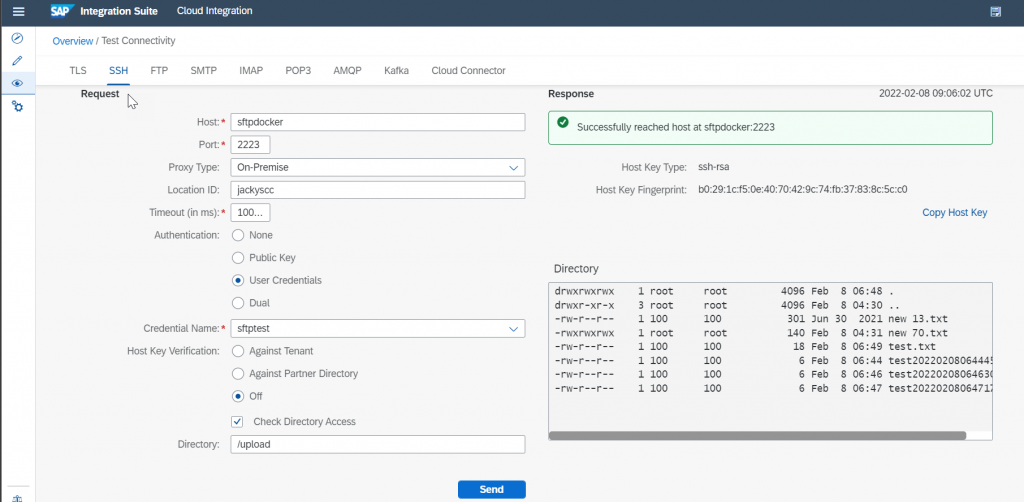Select User Credentials authentication
Screen dimensions: 1024x502
(238, 280)
